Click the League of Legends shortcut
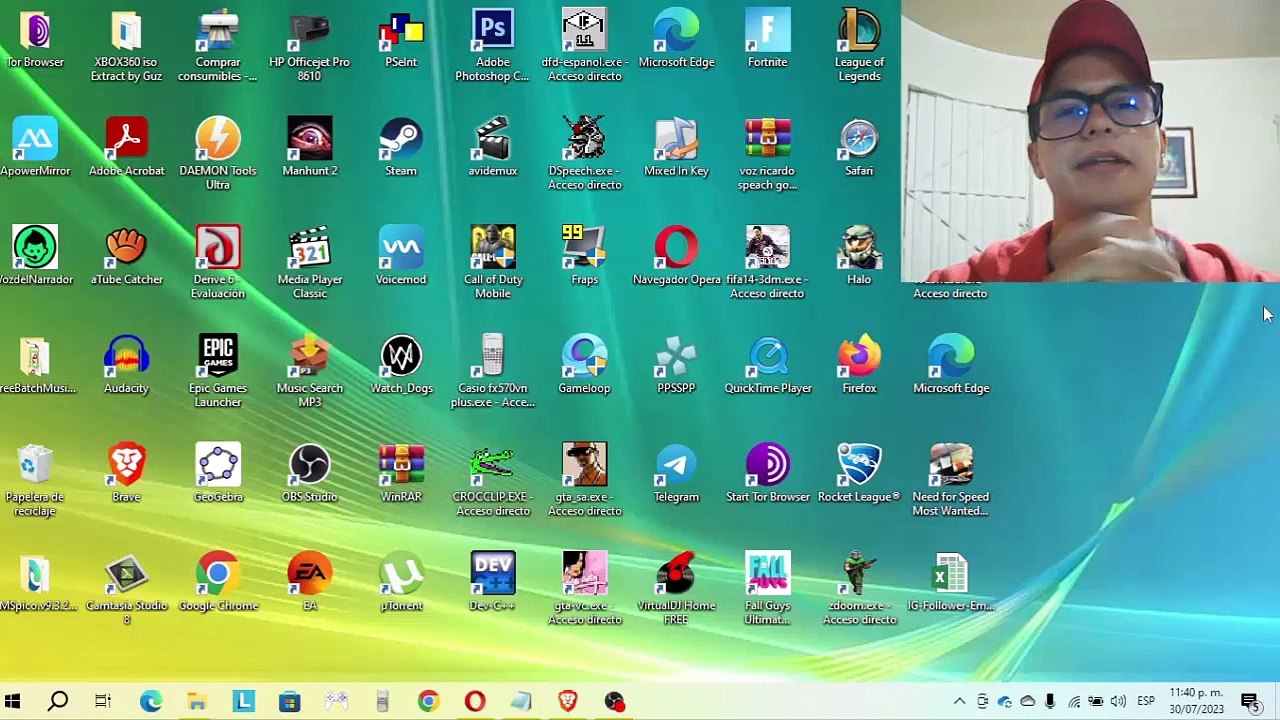 click(859, 32)
